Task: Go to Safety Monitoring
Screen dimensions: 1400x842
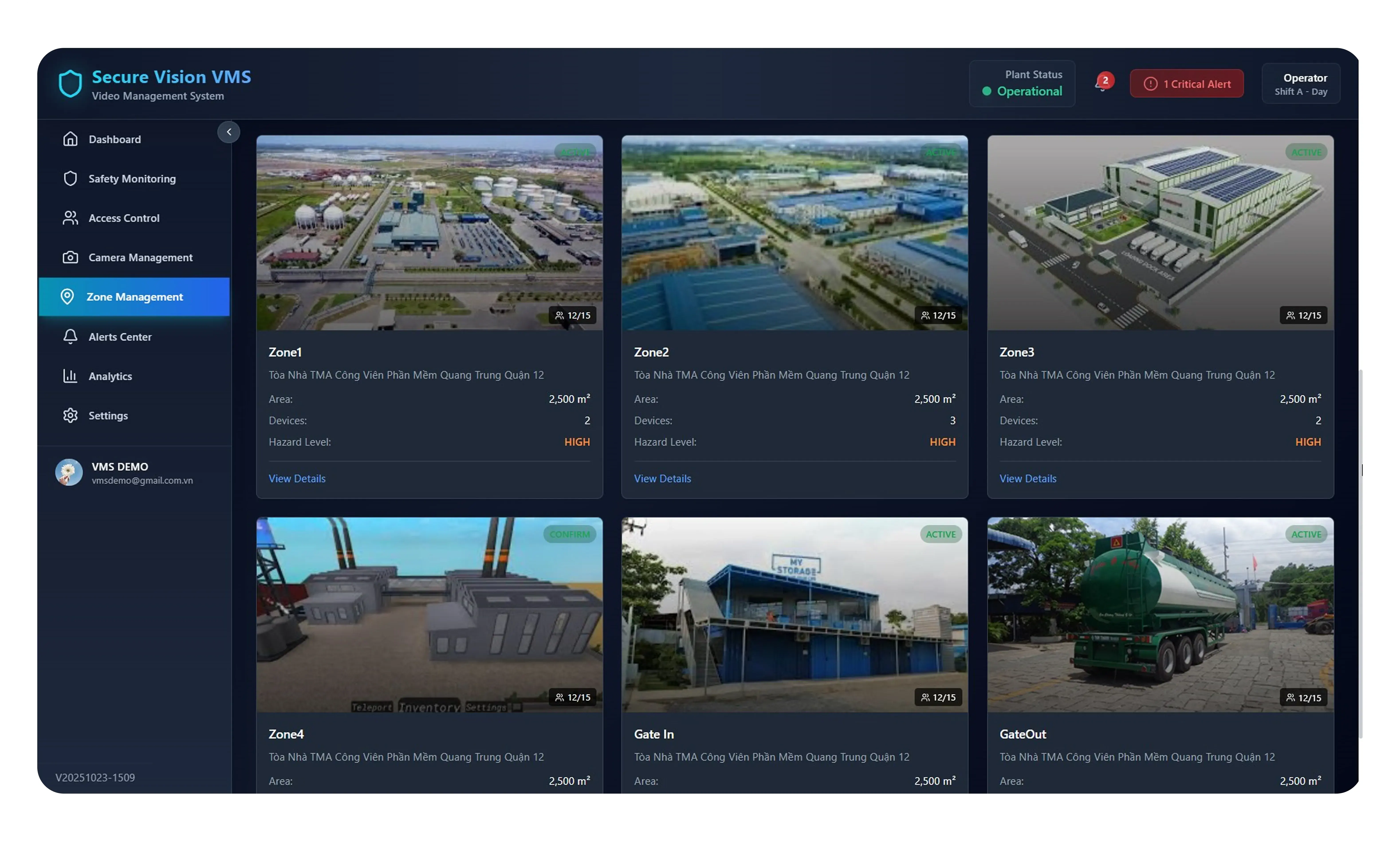Action: click(134, 178)
